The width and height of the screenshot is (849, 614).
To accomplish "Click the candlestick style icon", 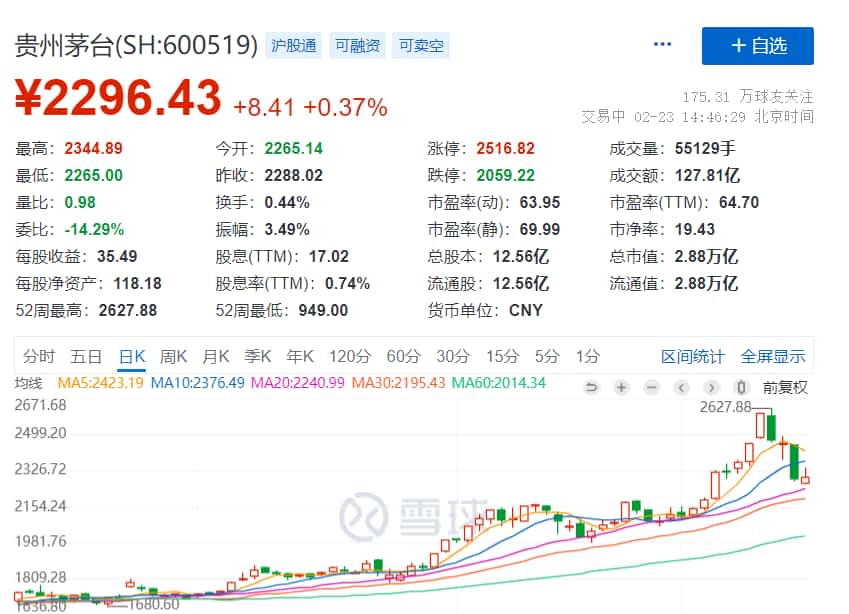I will (742, 387).
